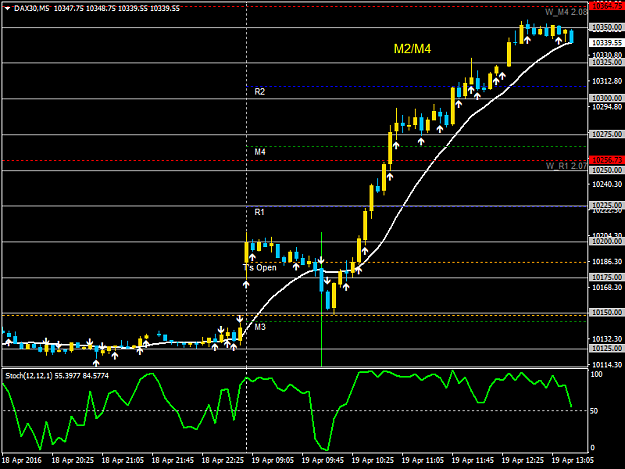Click the 0 level on Stochastic scale
Image resolution: width=625 pixels, height=469 pixels.
[x=592, y=448]
